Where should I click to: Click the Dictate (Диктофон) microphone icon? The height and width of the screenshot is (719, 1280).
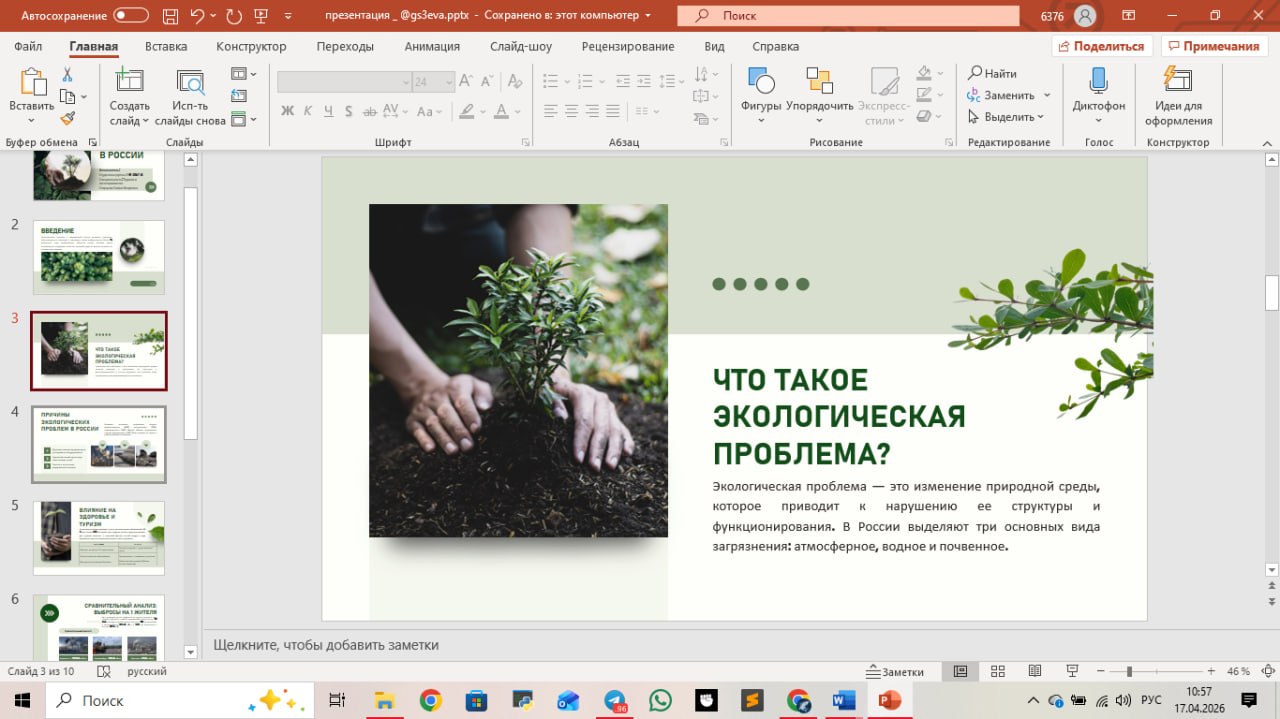point(1098,82)
